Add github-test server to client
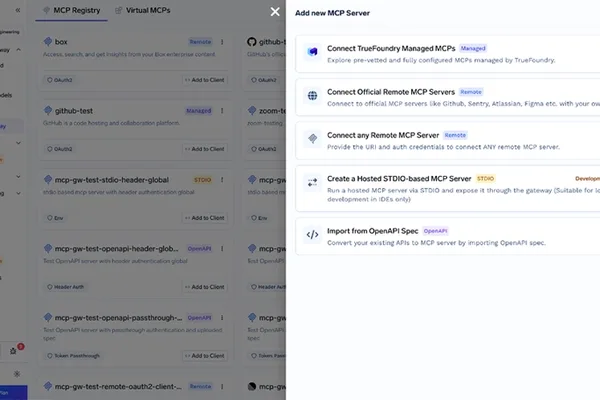 [205, 149]
